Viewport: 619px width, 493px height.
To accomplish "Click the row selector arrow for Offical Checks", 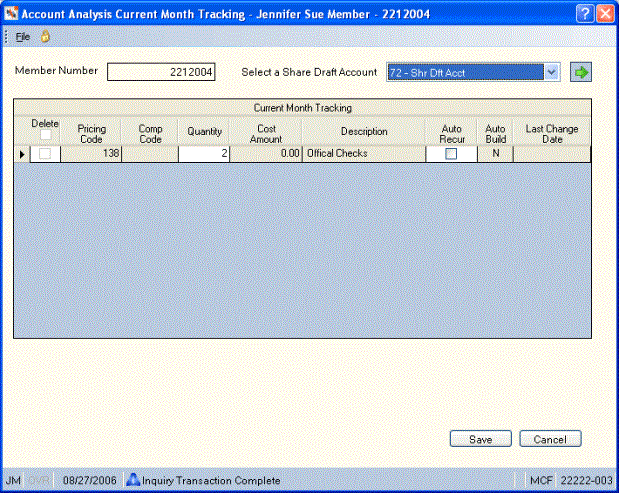I will [x=22, y=154].
